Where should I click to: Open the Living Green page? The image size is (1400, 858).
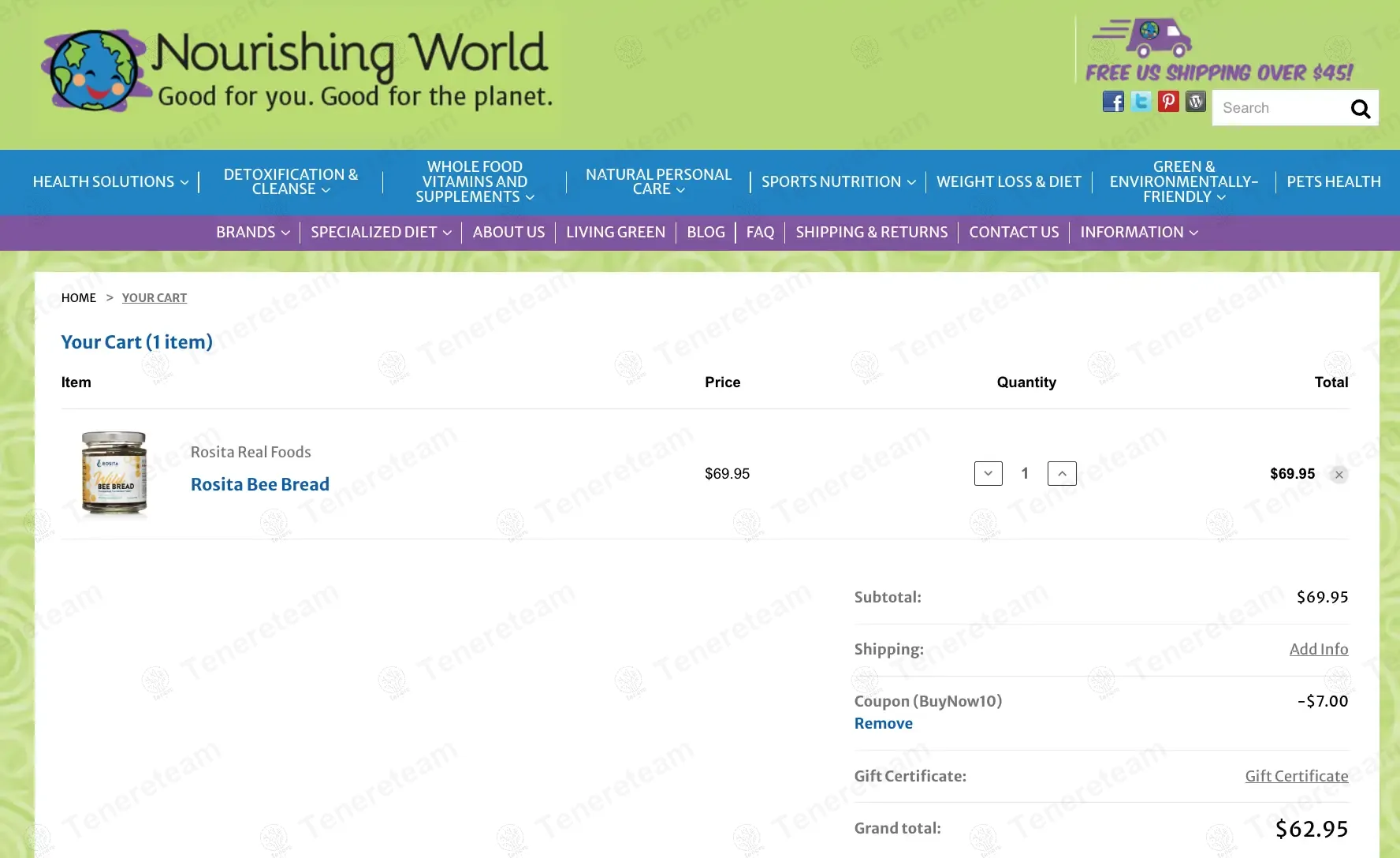(616, 232)
